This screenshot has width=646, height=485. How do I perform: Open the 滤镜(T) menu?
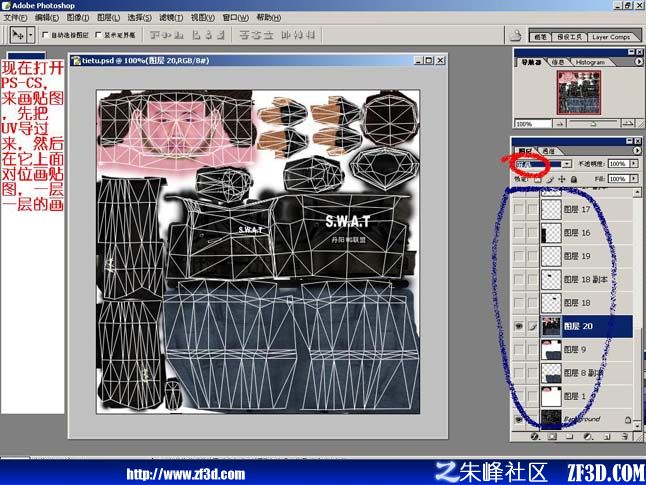click(x=171, y=18)
